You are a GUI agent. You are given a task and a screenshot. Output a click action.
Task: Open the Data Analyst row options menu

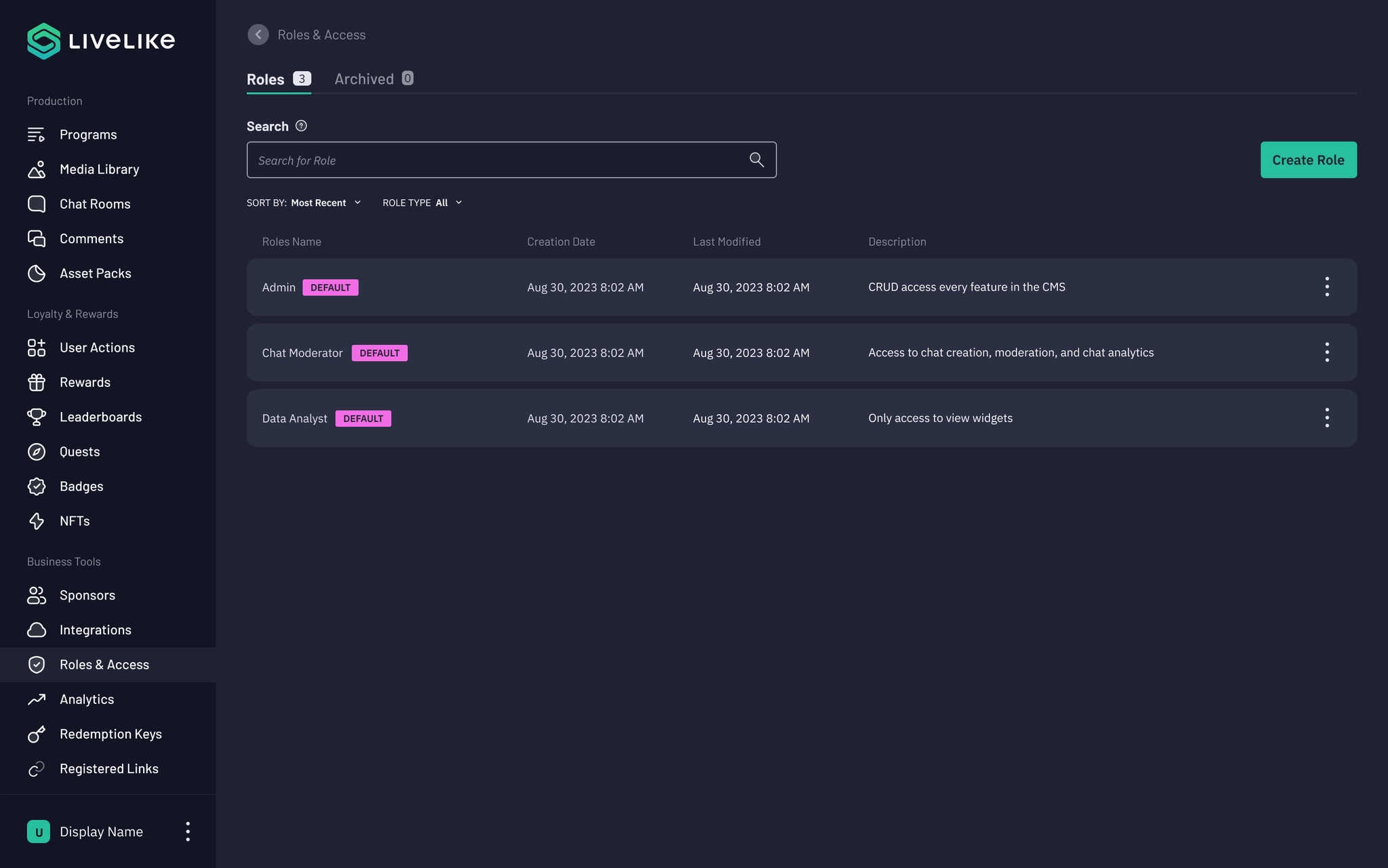[x=1327, y=418]
